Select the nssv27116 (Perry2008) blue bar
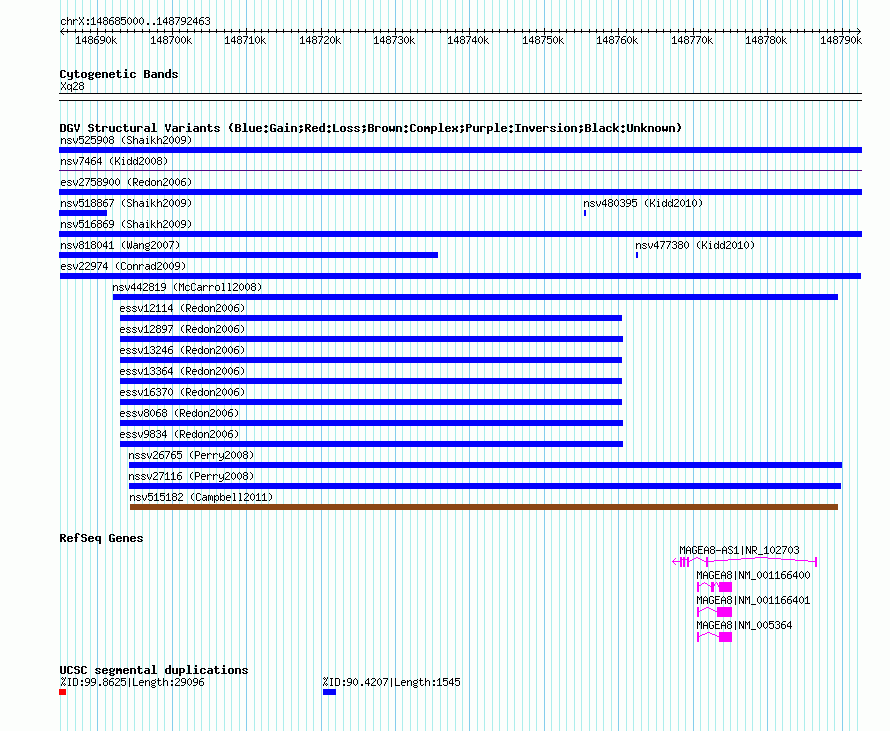890x731 pixels. (485, 486)
